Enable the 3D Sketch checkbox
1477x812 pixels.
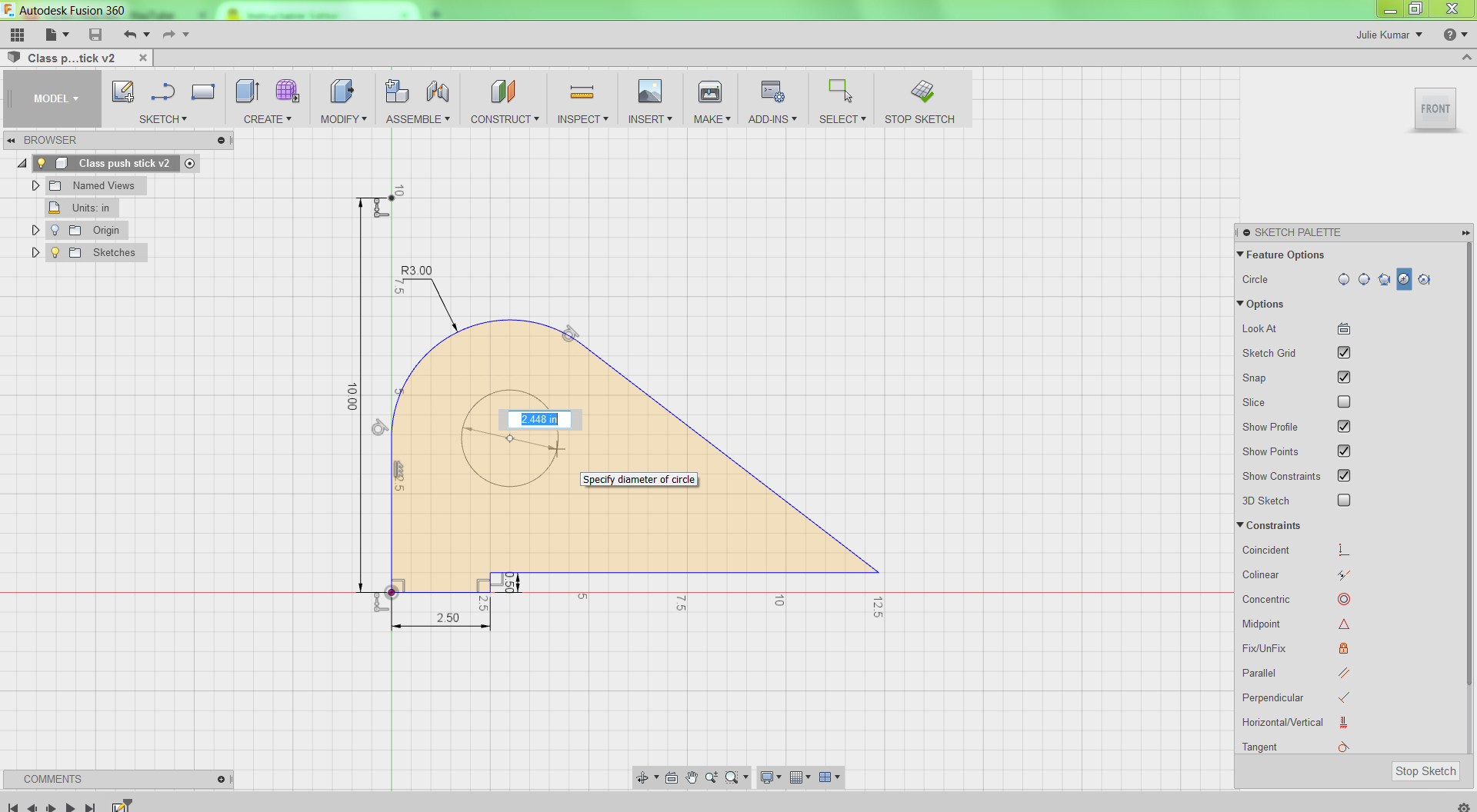pos(1344,501)
